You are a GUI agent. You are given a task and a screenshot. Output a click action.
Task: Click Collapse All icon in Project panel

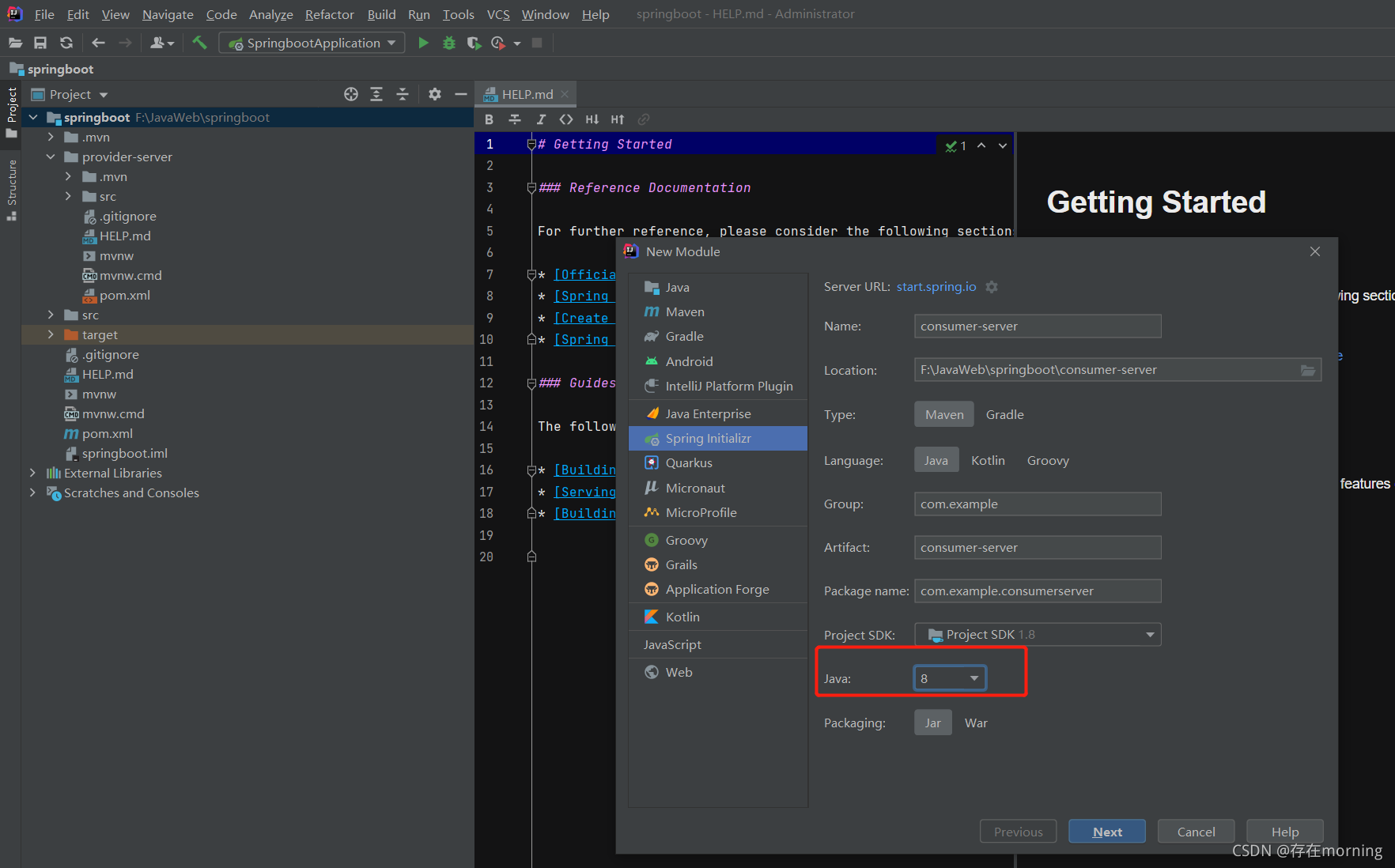click(x=403, y=94)
